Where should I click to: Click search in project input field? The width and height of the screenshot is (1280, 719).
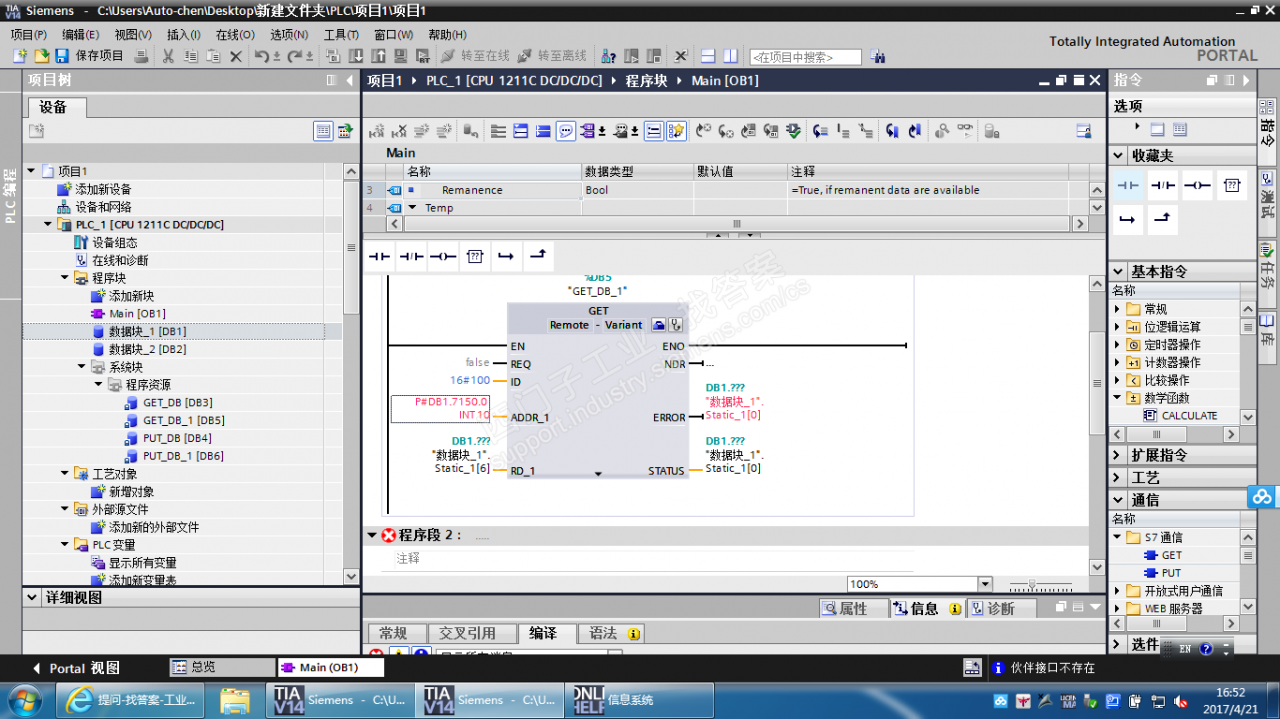pyautogui.click(x=805, y=57)
